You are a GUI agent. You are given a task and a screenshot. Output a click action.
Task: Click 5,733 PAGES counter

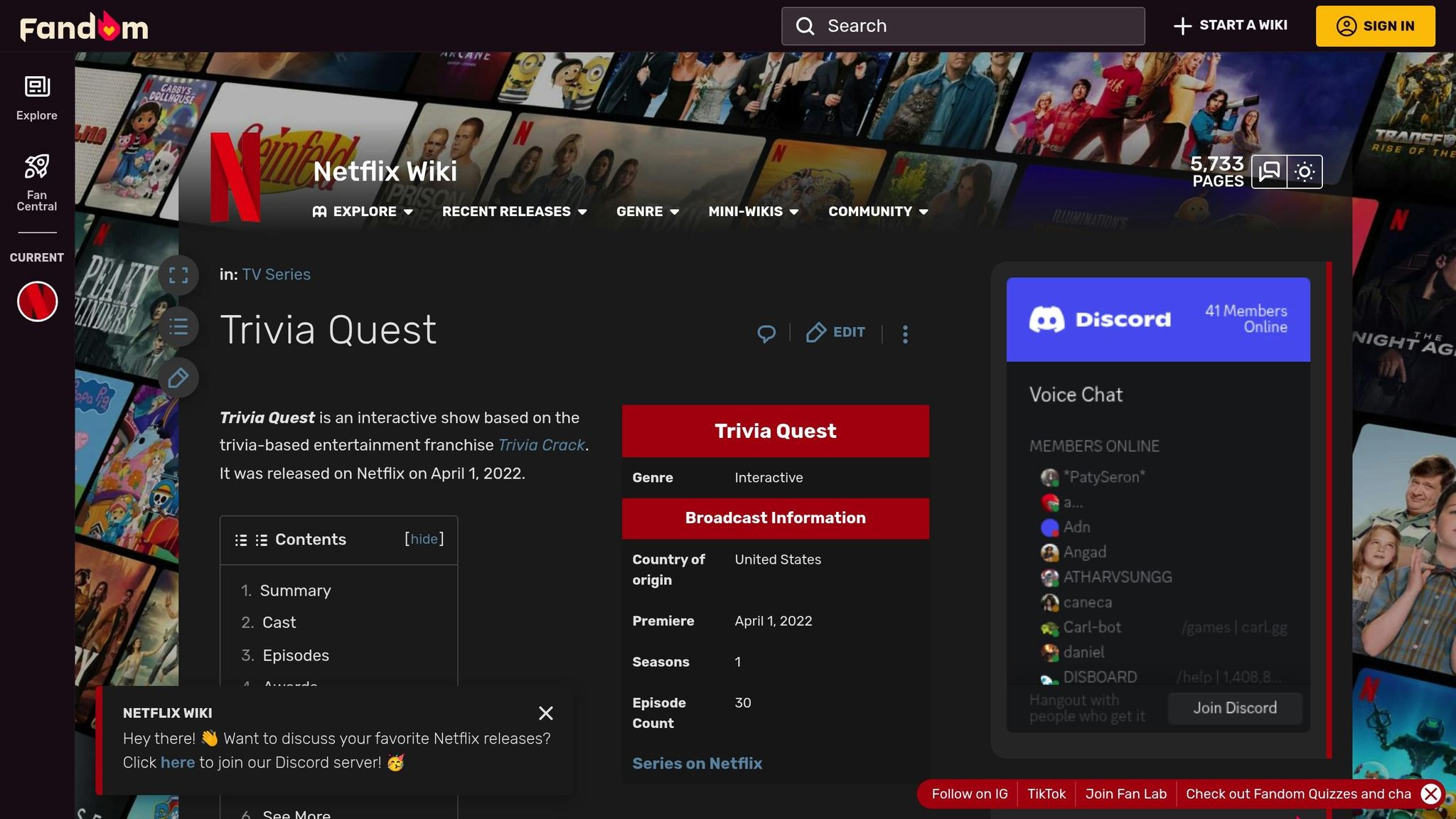tap(1217, 172)
